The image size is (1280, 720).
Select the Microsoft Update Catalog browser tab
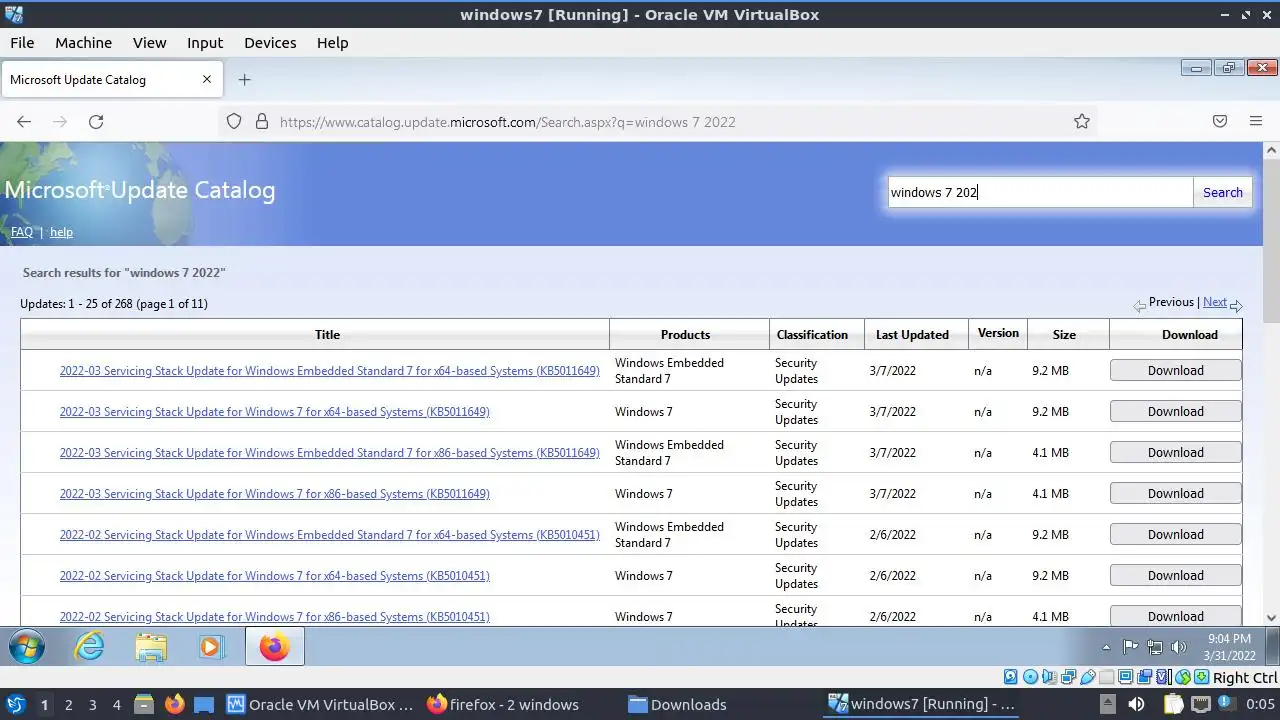(x=110, y=80)
